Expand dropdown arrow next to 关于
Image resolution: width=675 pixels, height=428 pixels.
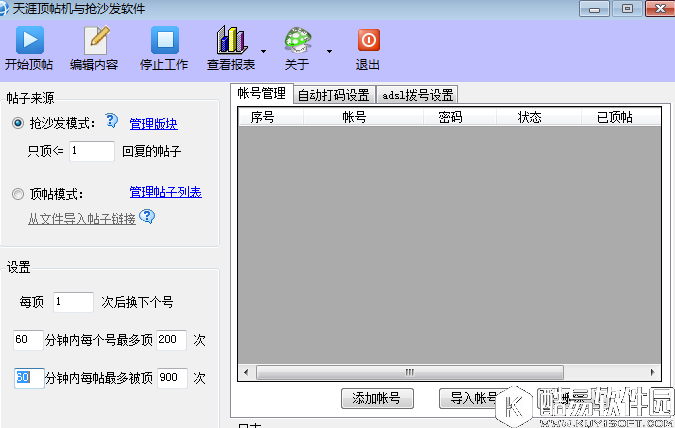click(x=329, y=51)
